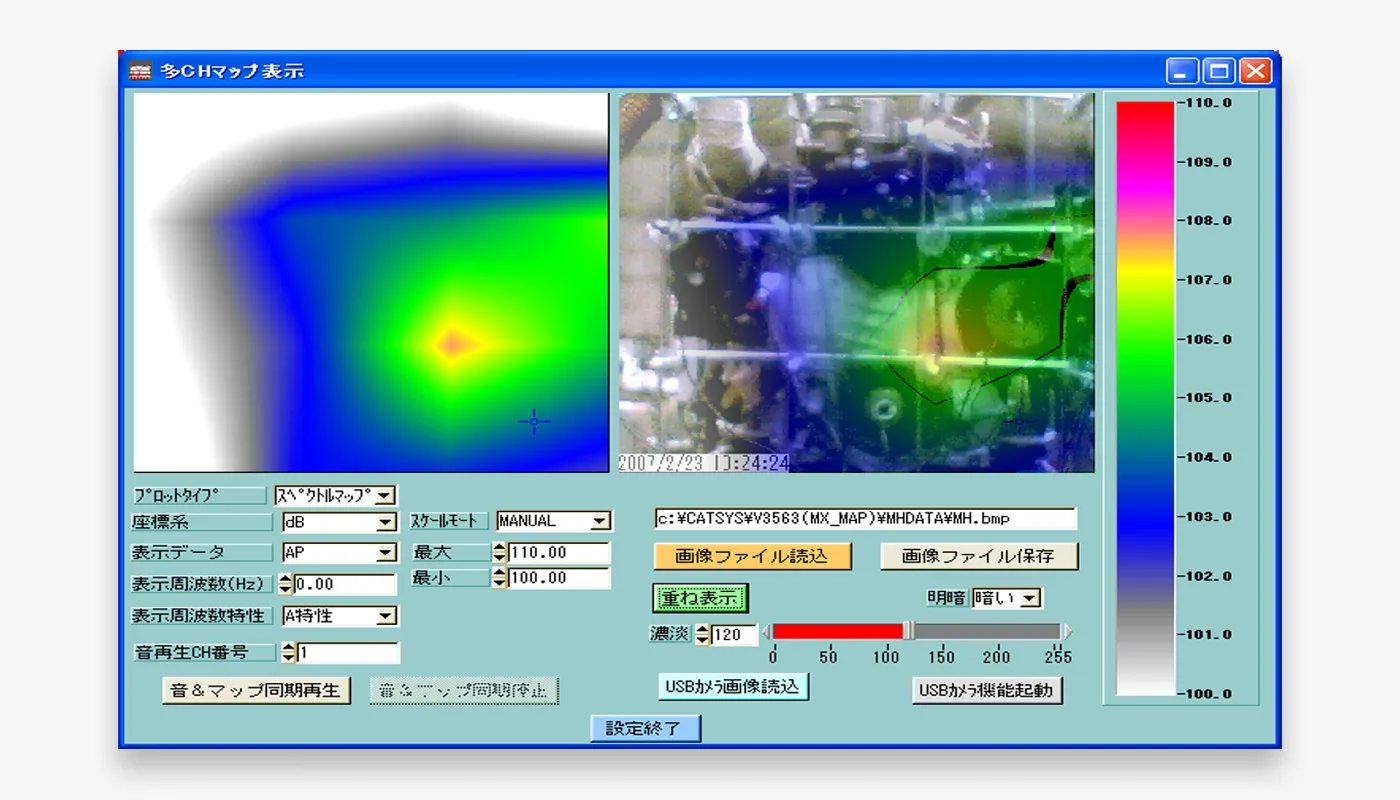Open the 明暗 brightness dropdown
1400x800 pixels.
point(1030,598)
